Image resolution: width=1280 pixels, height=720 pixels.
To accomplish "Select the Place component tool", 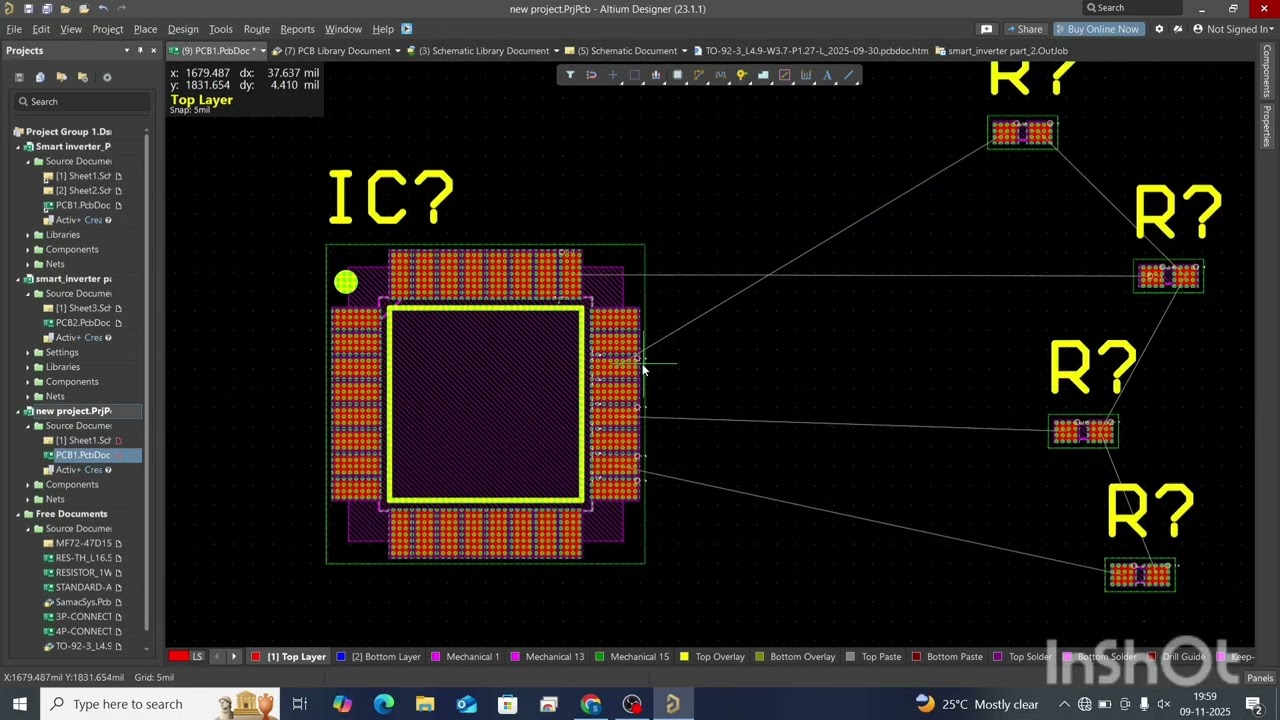I will coord(677,75).
